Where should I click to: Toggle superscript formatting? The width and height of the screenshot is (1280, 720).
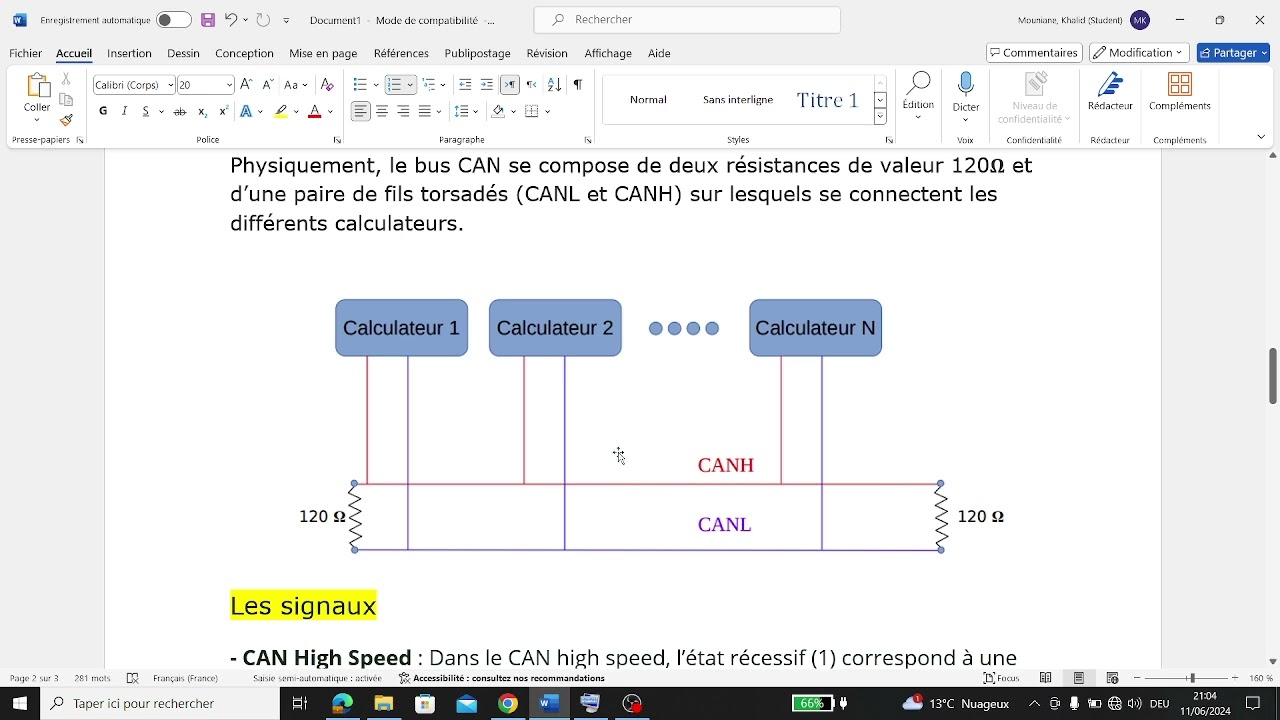(222, 111)
